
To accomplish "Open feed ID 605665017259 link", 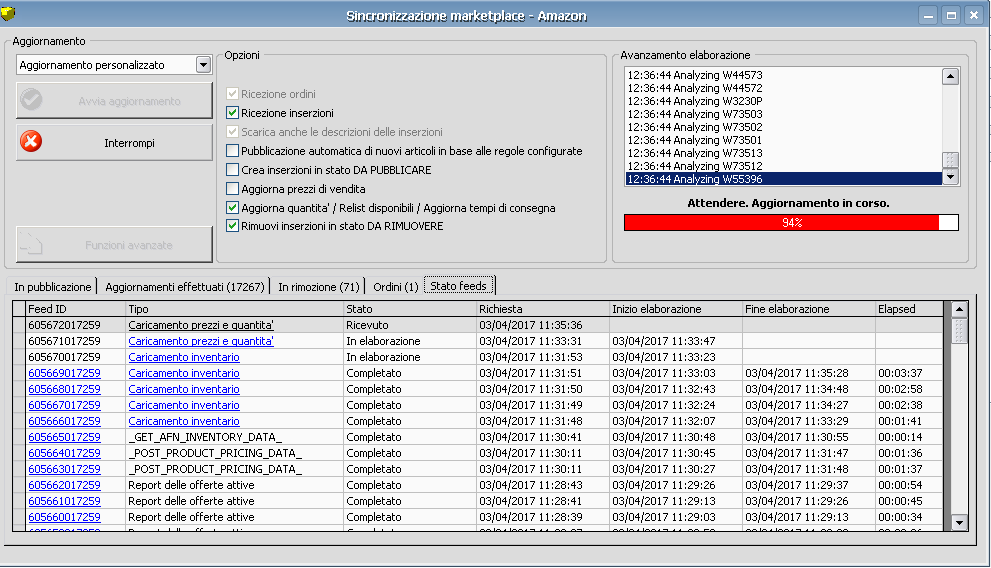I will 64,437.
